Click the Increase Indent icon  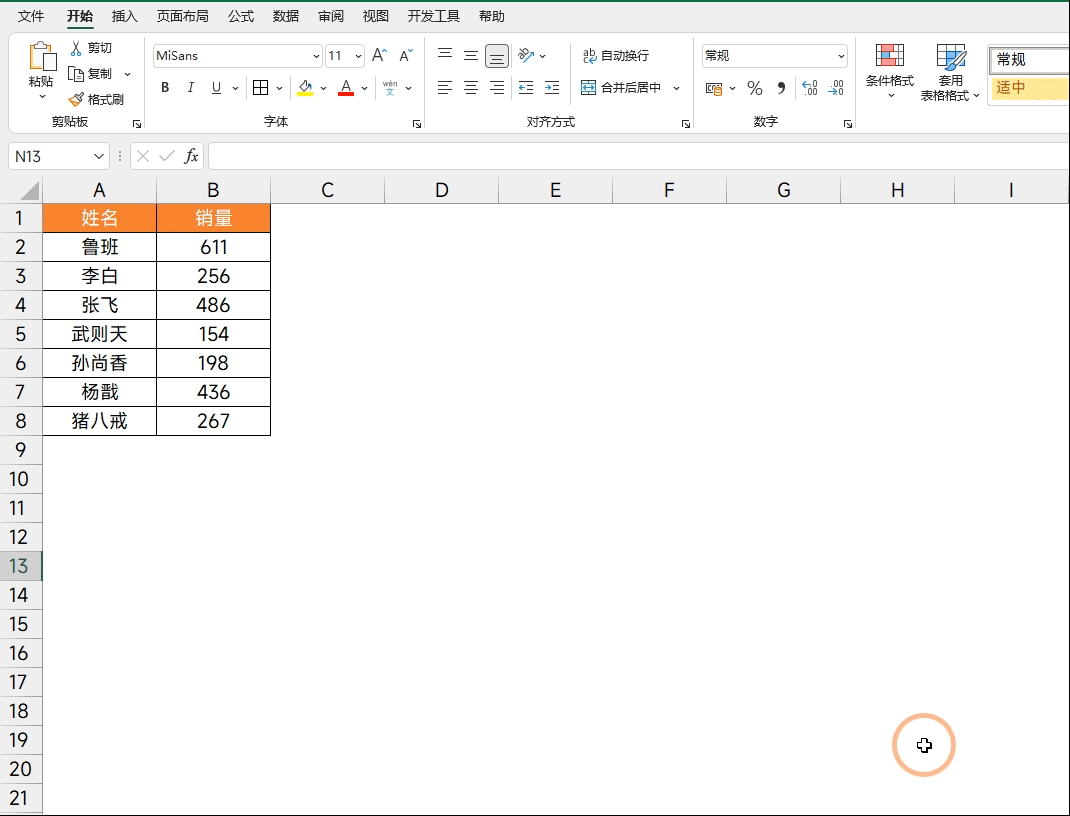(x=551, y=87)
